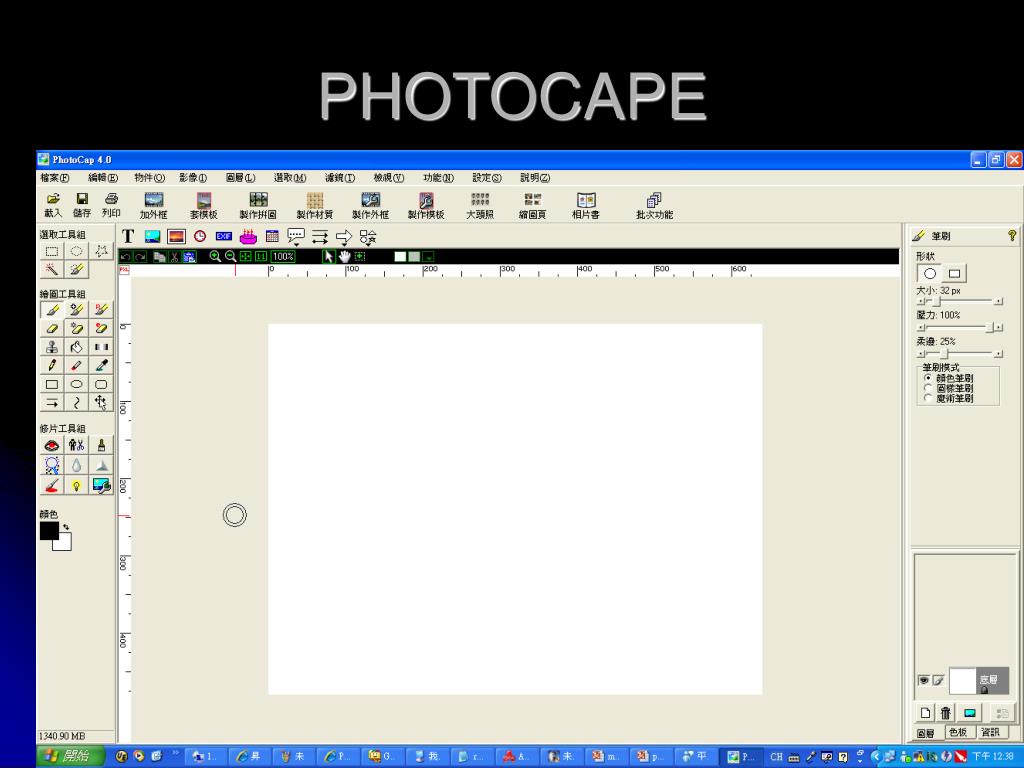Select the magic wand selection tool
Viewport: 1024px width, 768px height.
pyautogui.click(x=52, y=269)
